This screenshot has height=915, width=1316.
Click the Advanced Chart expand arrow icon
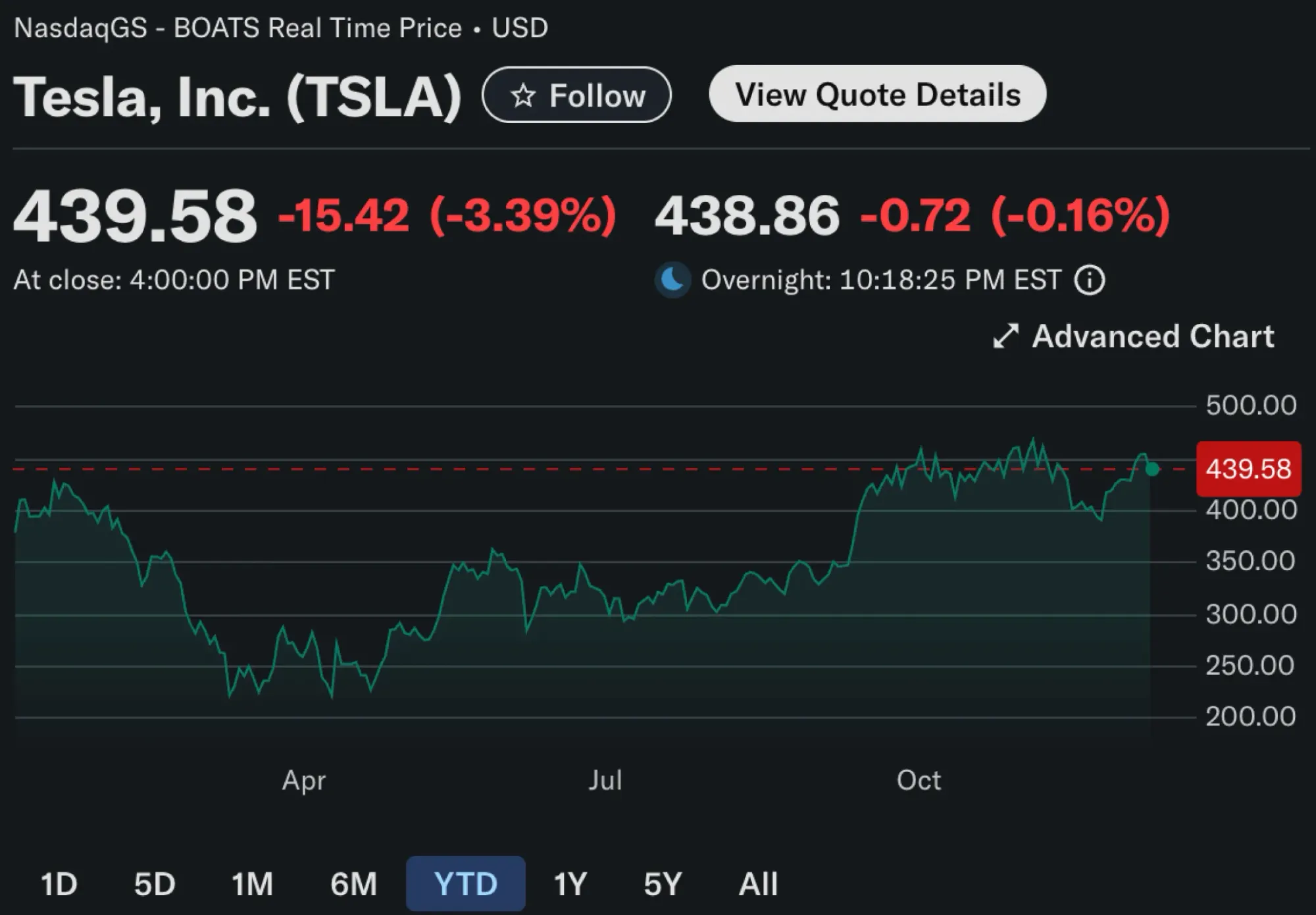1005,336
